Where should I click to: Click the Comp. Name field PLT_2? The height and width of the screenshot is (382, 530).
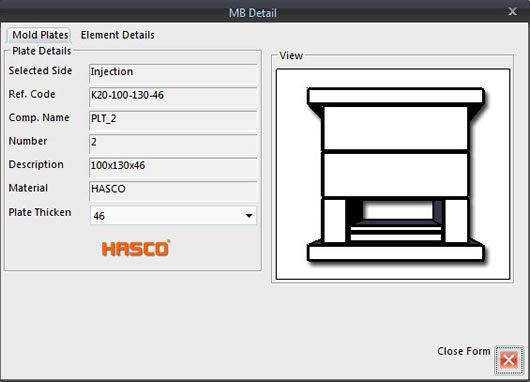click(173, 120)
